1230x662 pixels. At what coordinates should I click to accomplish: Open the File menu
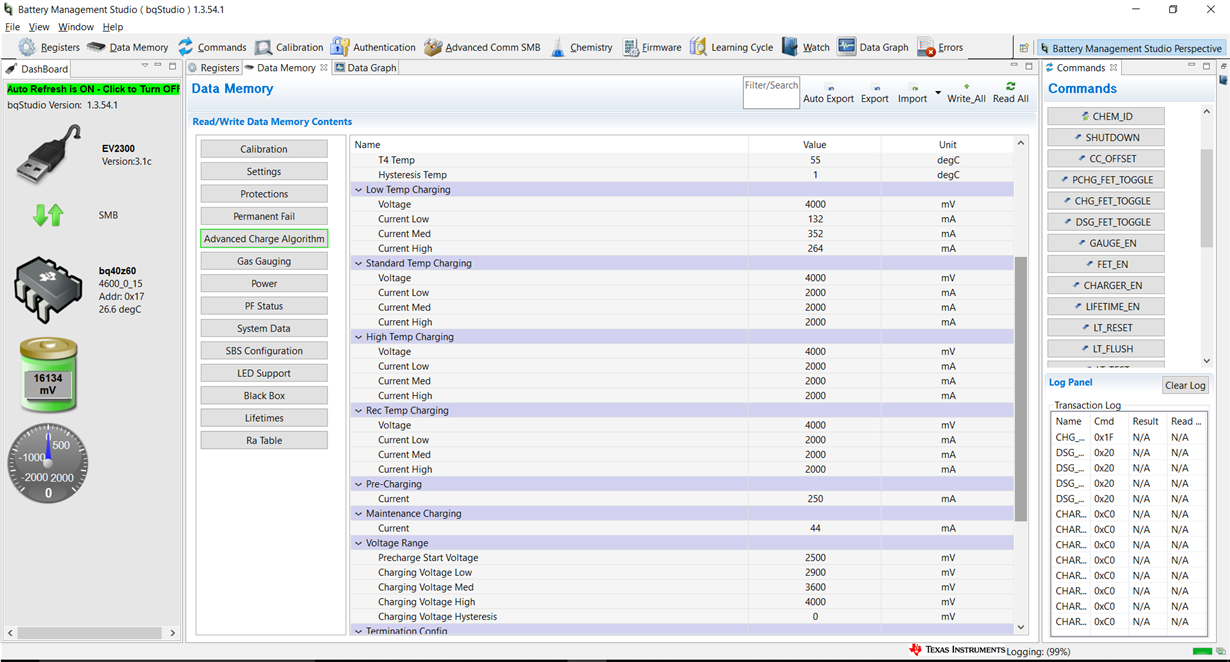[12, 27]
